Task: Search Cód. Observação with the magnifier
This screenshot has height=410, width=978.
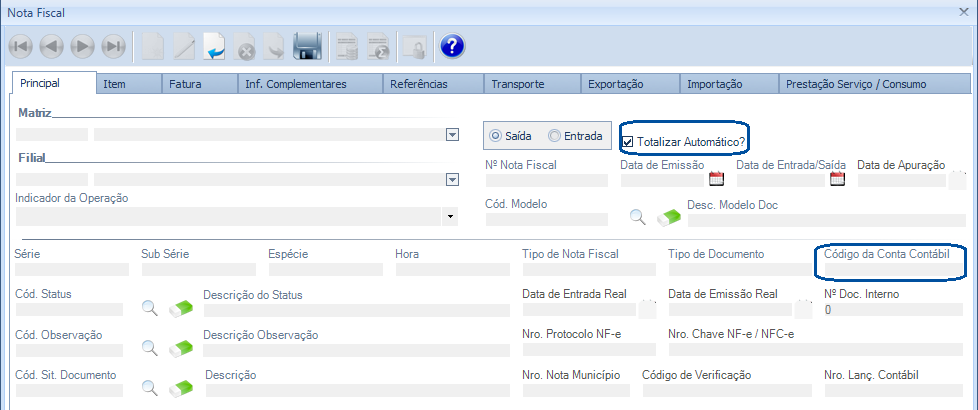Action: coord(150,348)
